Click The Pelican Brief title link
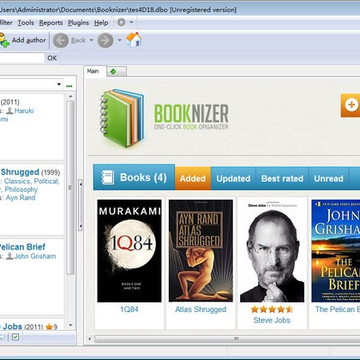The width and height of the screenshot is (360, 360). (x=337, y=309)
